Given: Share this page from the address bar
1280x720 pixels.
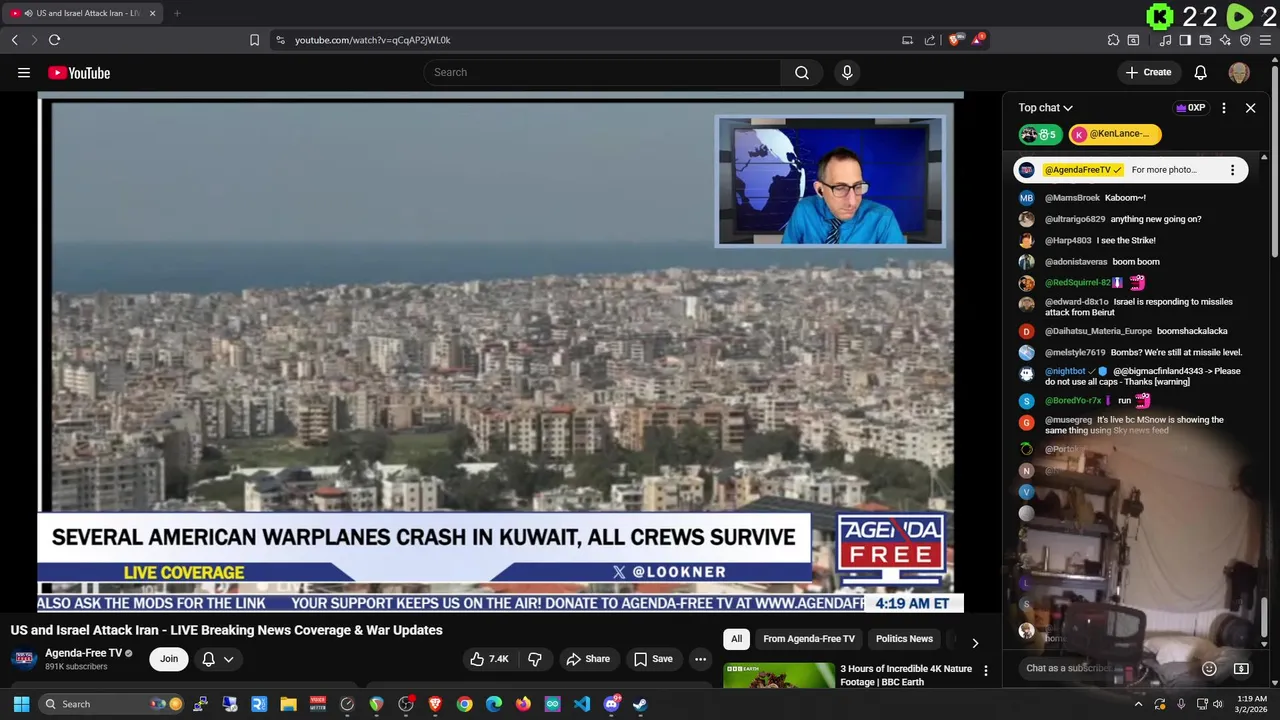Looking at the screenshot, I should click(930, 40).
